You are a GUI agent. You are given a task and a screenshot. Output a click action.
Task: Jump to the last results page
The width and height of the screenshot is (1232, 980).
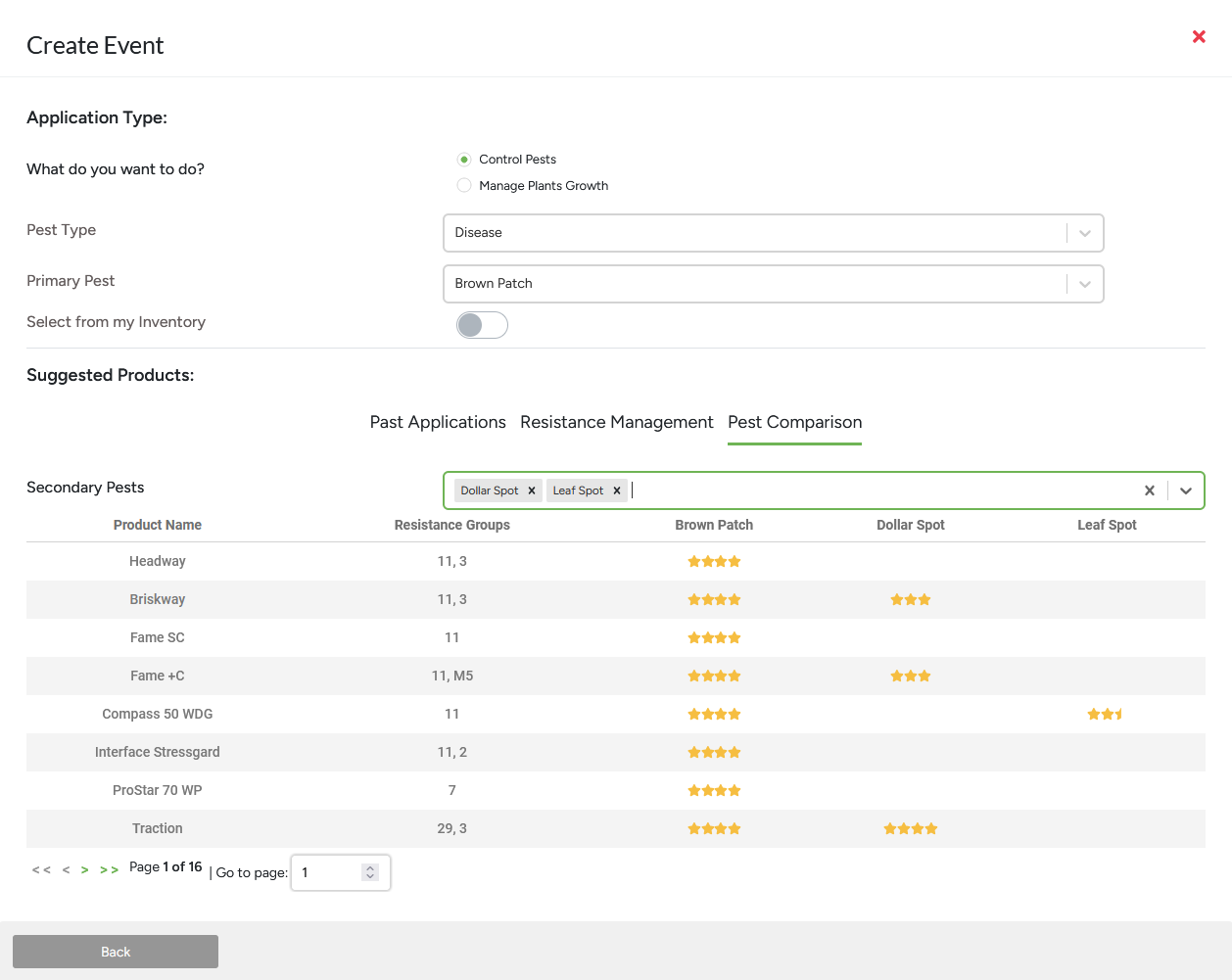tap(109, 869)
